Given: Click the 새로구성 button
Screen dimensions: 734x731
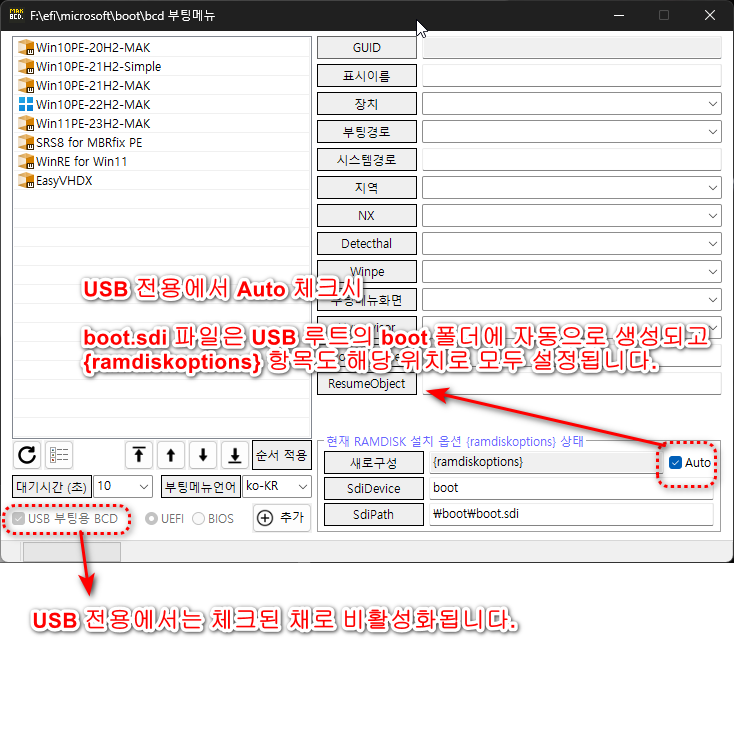Looking at the screenshot, I should (374, 462).
